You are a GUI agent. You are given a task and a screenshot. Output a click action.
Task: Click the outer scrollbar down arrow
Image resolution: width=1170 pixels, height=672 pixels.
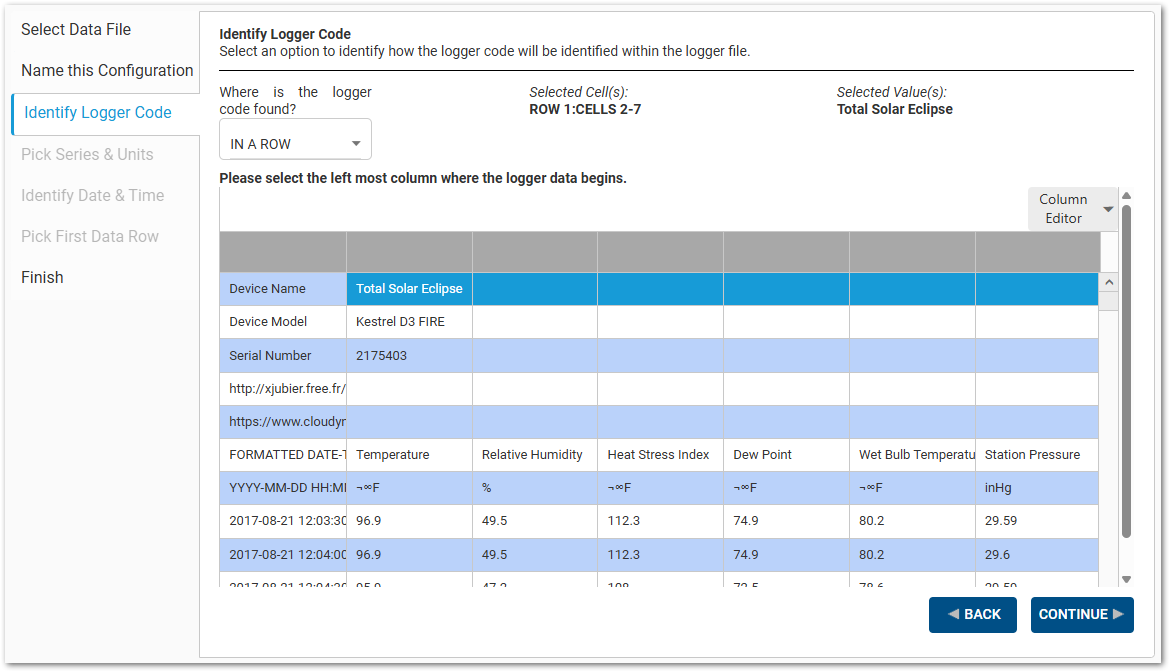(x=1127, y=577)
